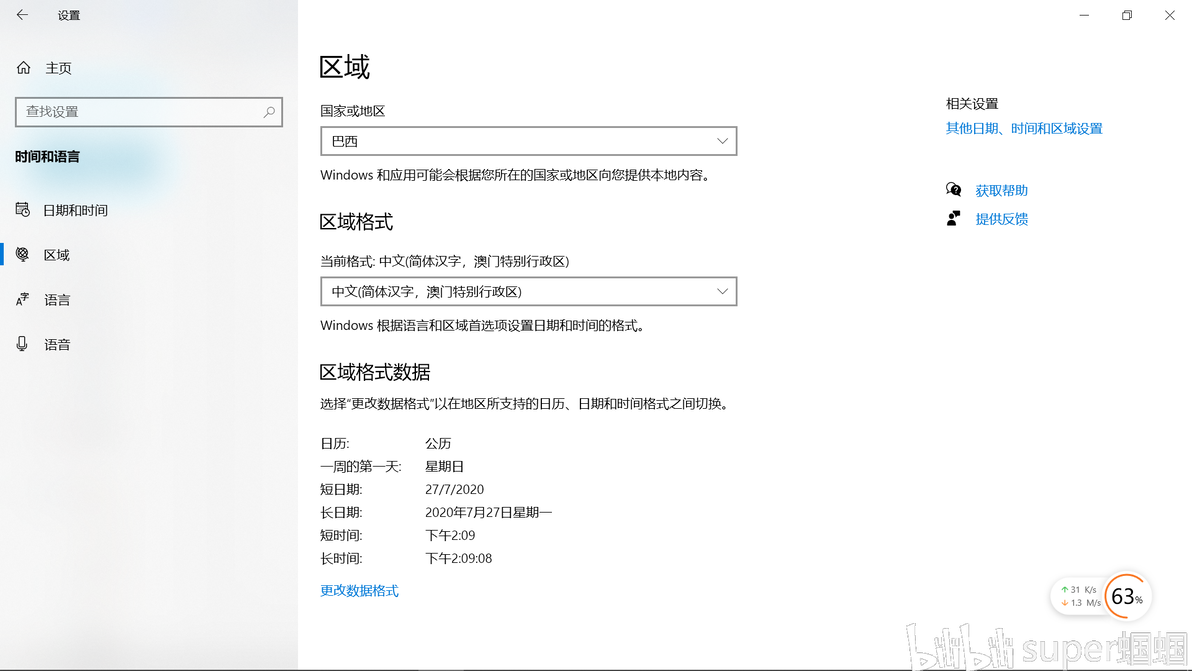Open the 主页 home icon
Screen dimensions: 1192x671
24,68
